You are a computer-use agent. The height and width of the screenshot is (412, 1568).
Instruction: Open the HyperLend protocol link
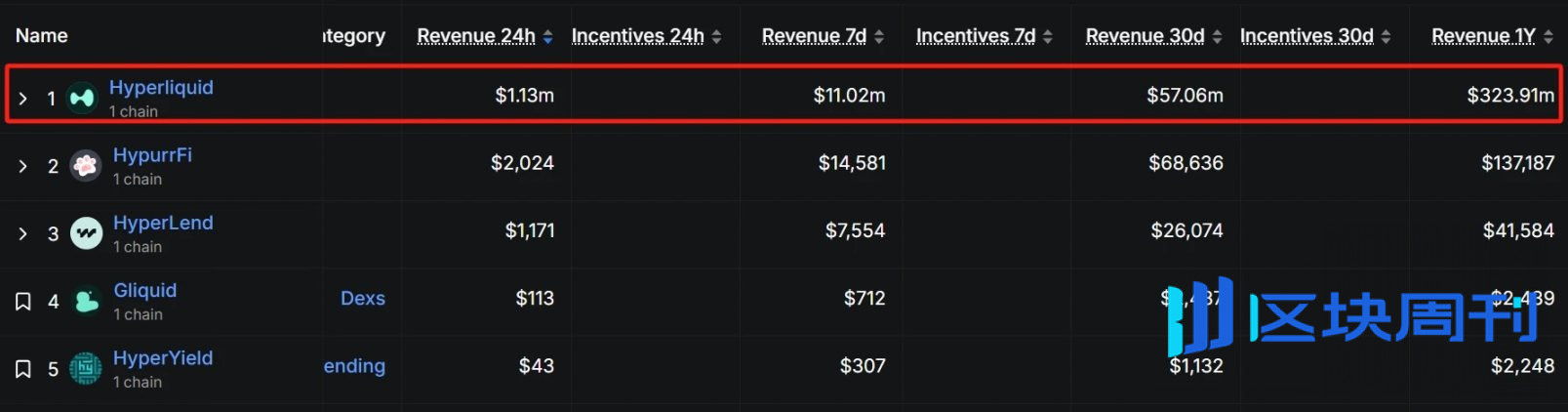click(163, 223)
